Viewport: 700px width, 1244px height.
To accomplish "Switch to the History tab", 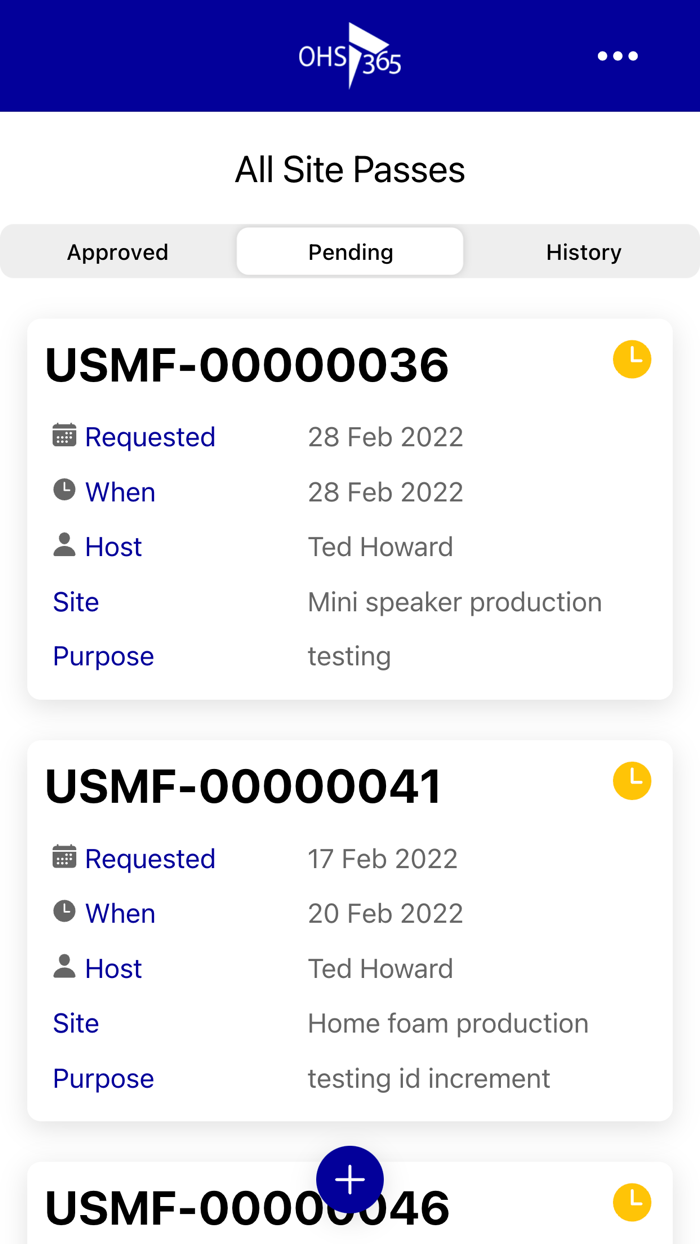I will coord(583,252).
